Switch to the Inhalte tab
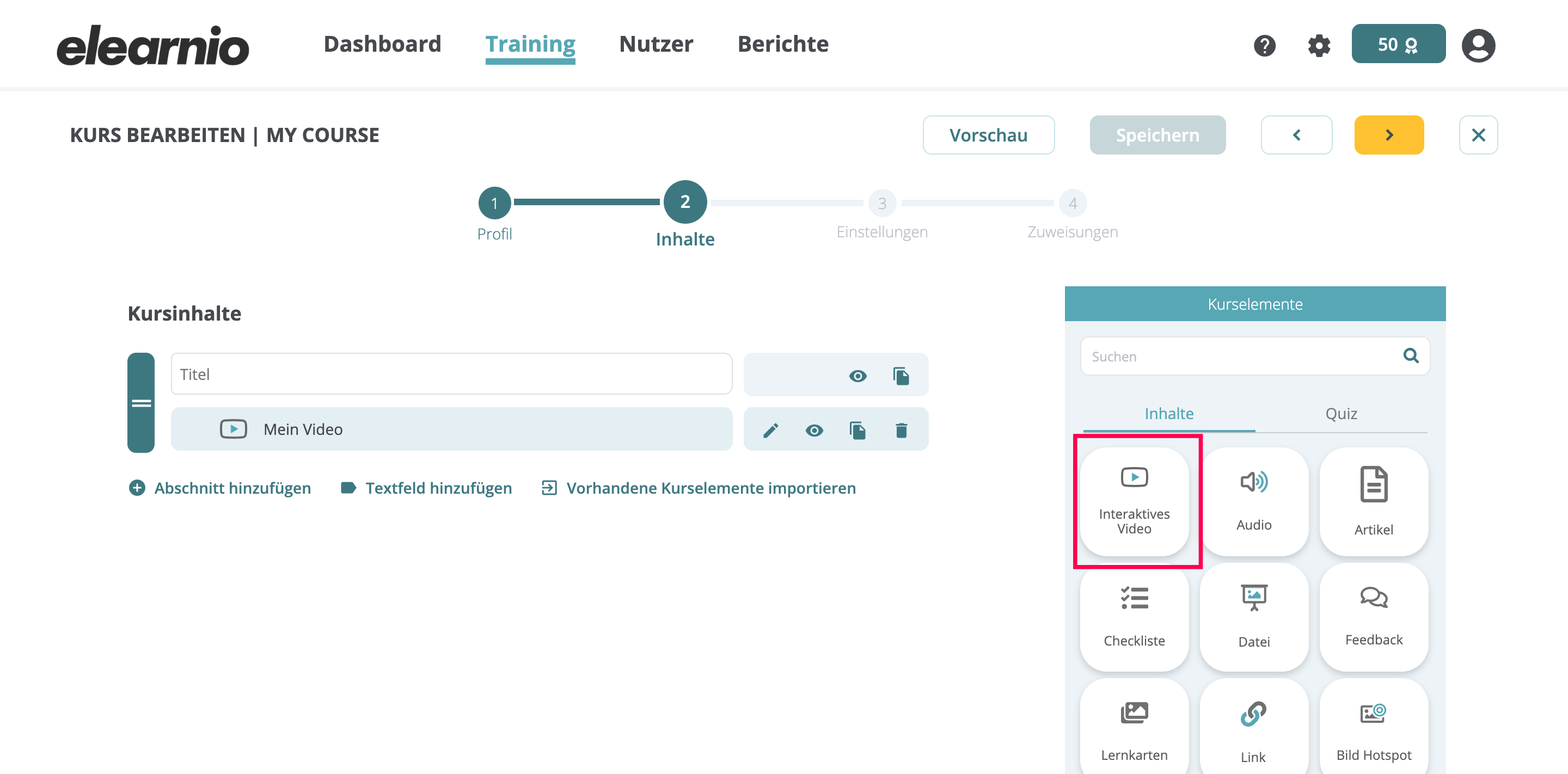Screen dimensions: 1568x774 (x=1169, y=414)
